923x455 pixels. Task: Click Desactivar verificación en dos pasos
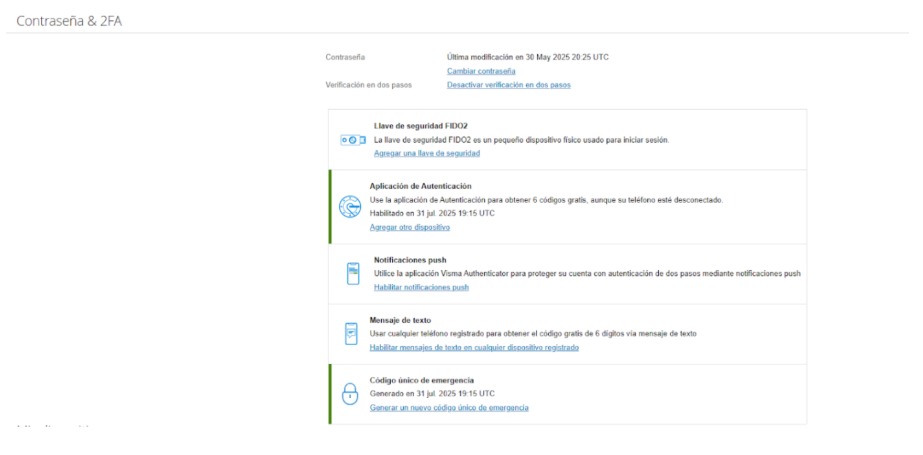pos(509,85)
